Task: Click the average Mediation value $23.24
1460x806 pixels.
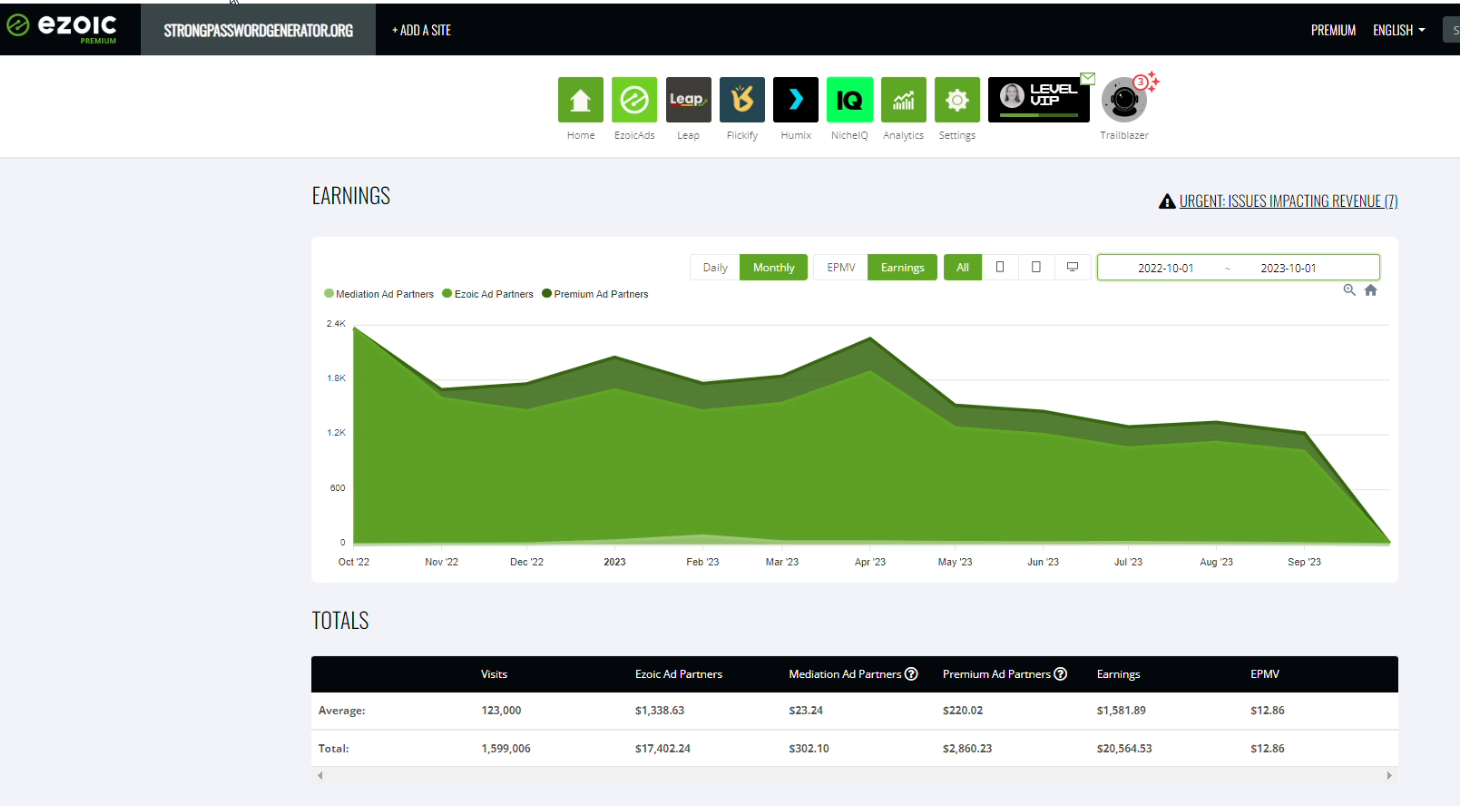Action: click(808, 710)
